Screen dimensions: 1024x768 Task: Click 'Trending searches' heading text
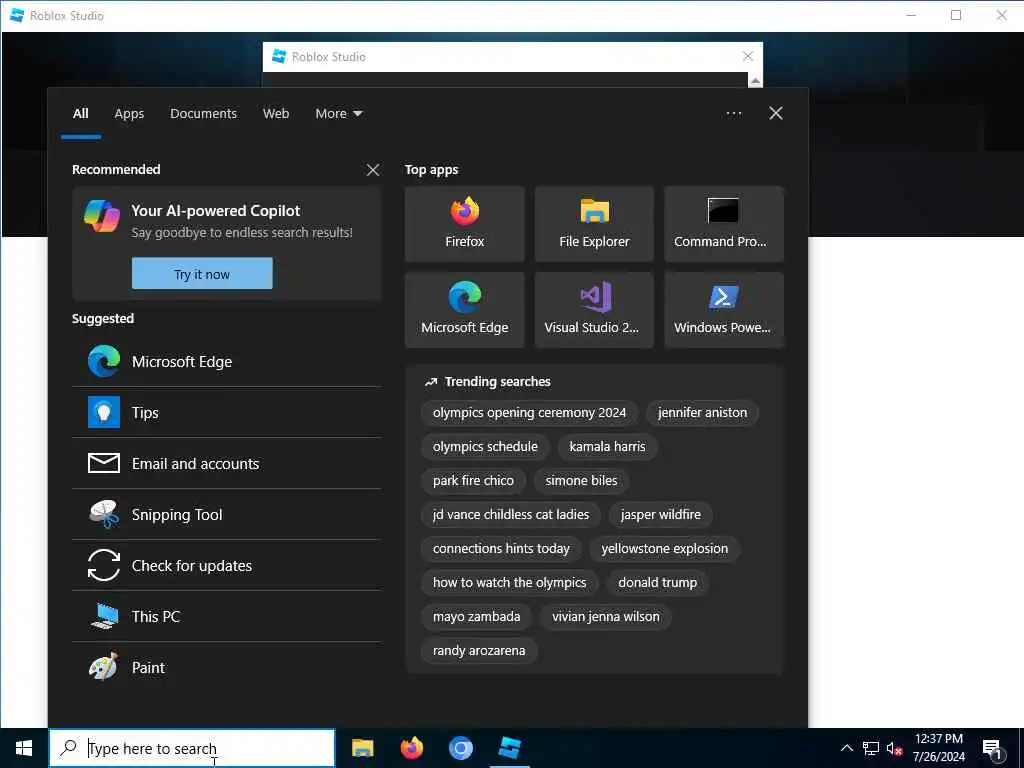tap(497, 381)
